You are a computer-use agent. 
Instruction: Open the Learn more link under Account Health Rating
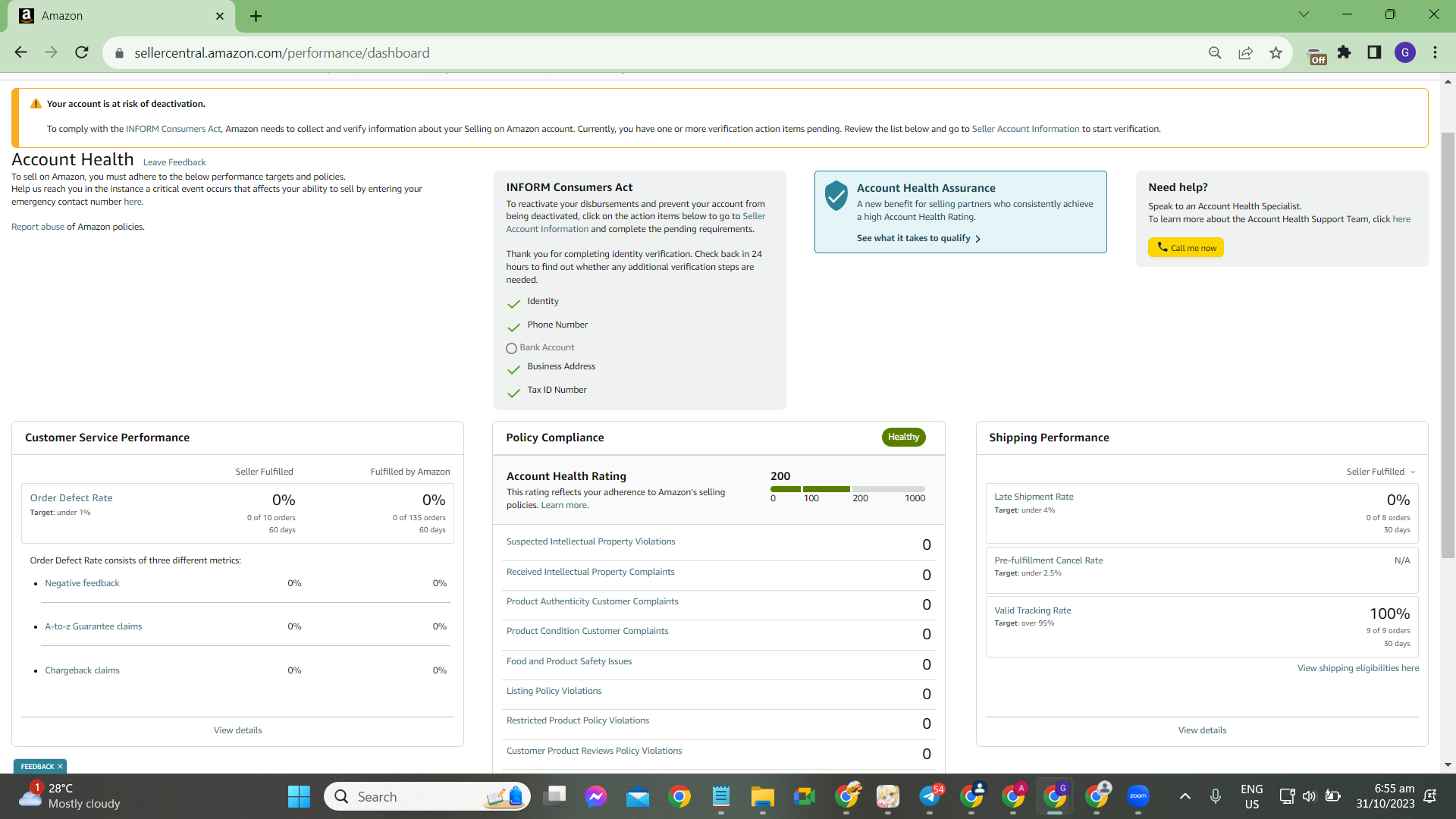tap(563, 505)
